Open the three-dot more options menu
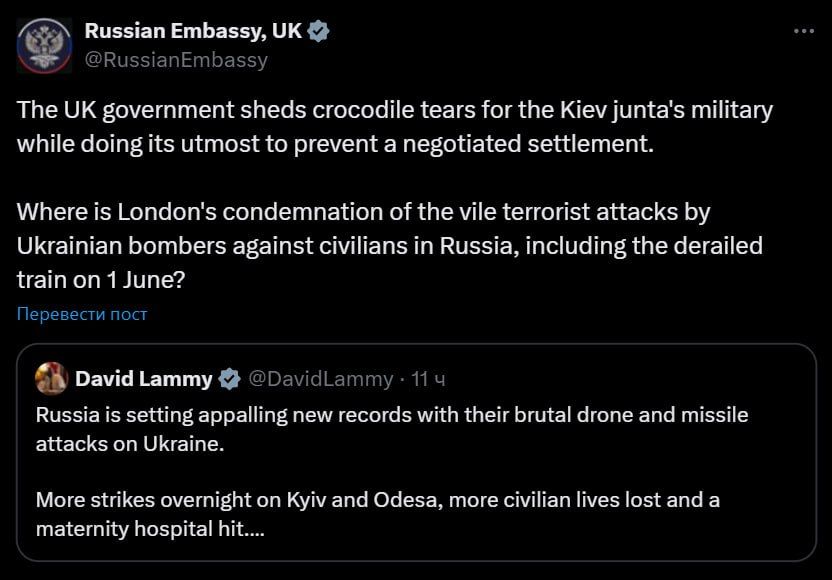This screenshot has width=832, height=580. 803,31
